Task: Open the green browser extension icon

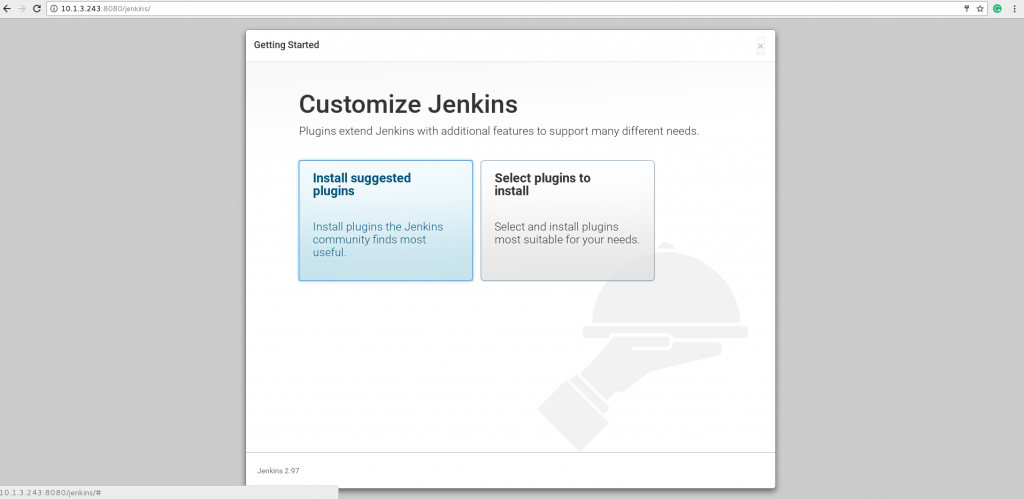Action: (x=997, y=8)
